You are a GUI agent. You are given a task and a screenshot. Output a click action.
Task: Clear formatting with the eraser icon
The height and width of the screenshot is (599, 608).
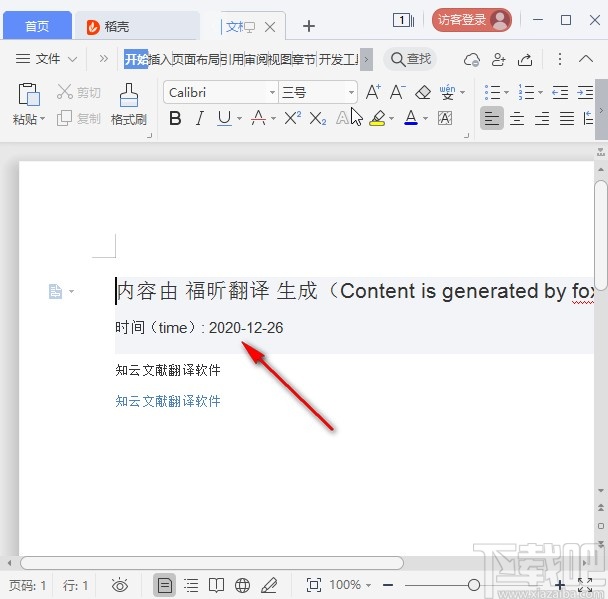point(423,93)
